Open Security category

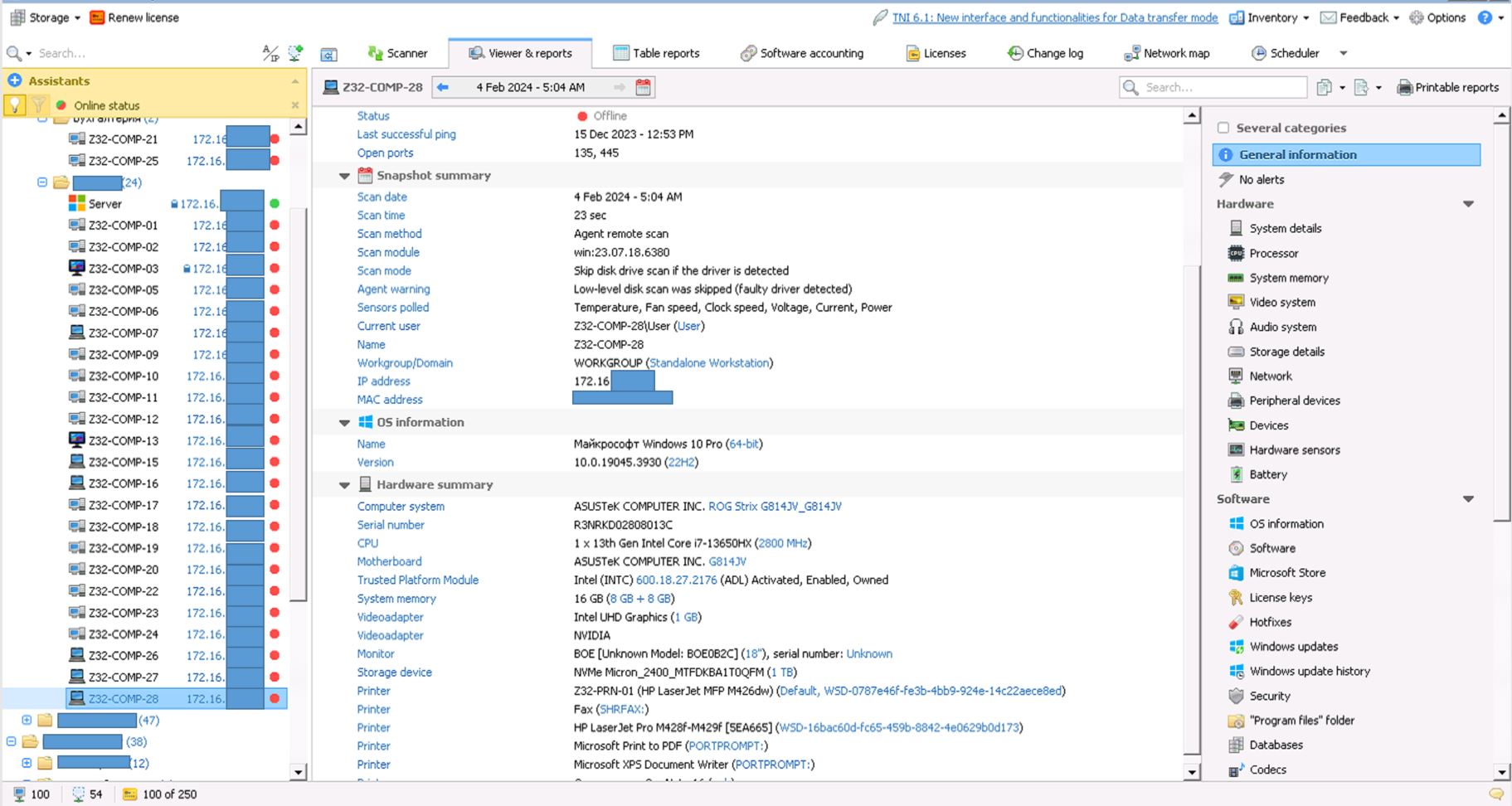1259,697
